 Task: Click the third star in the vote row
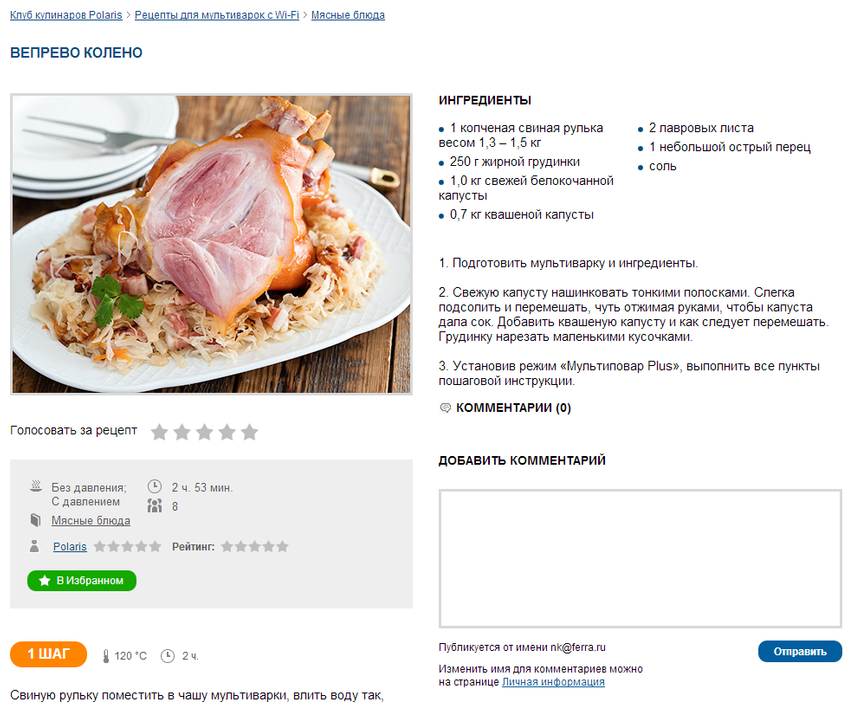point(205,432)
